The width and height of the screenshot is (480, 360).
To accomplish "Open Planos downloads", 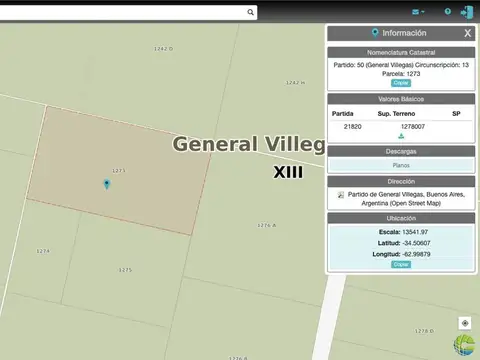I will (x=401, y=165).
